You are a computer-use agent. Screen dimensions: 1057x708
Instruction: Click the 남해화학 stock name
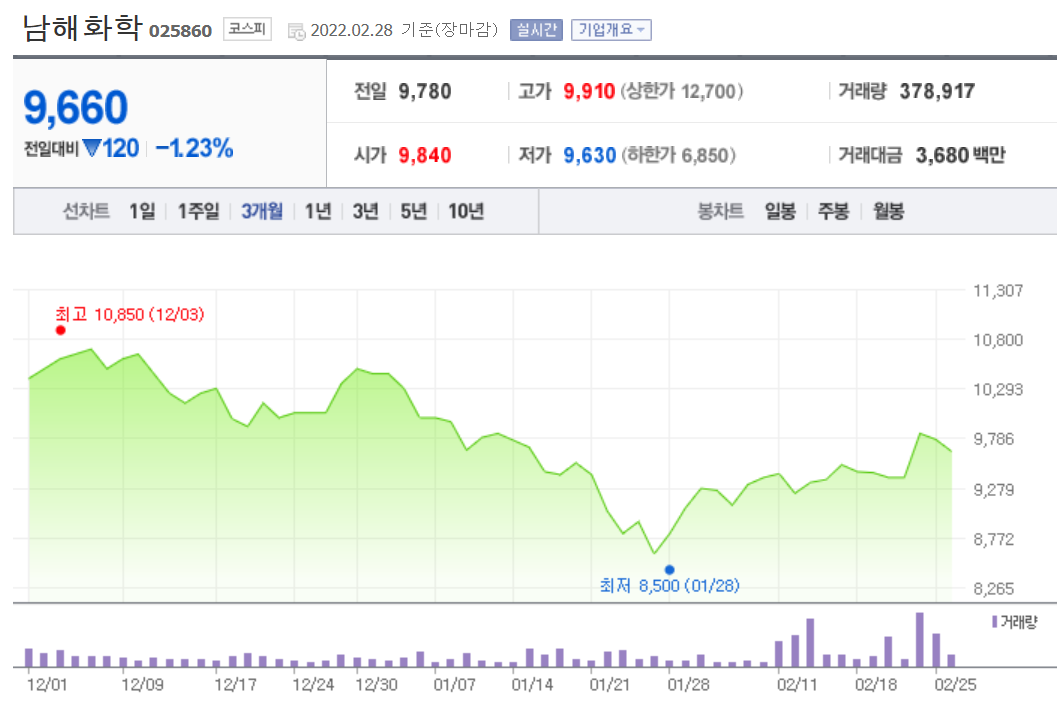(82, 28)
